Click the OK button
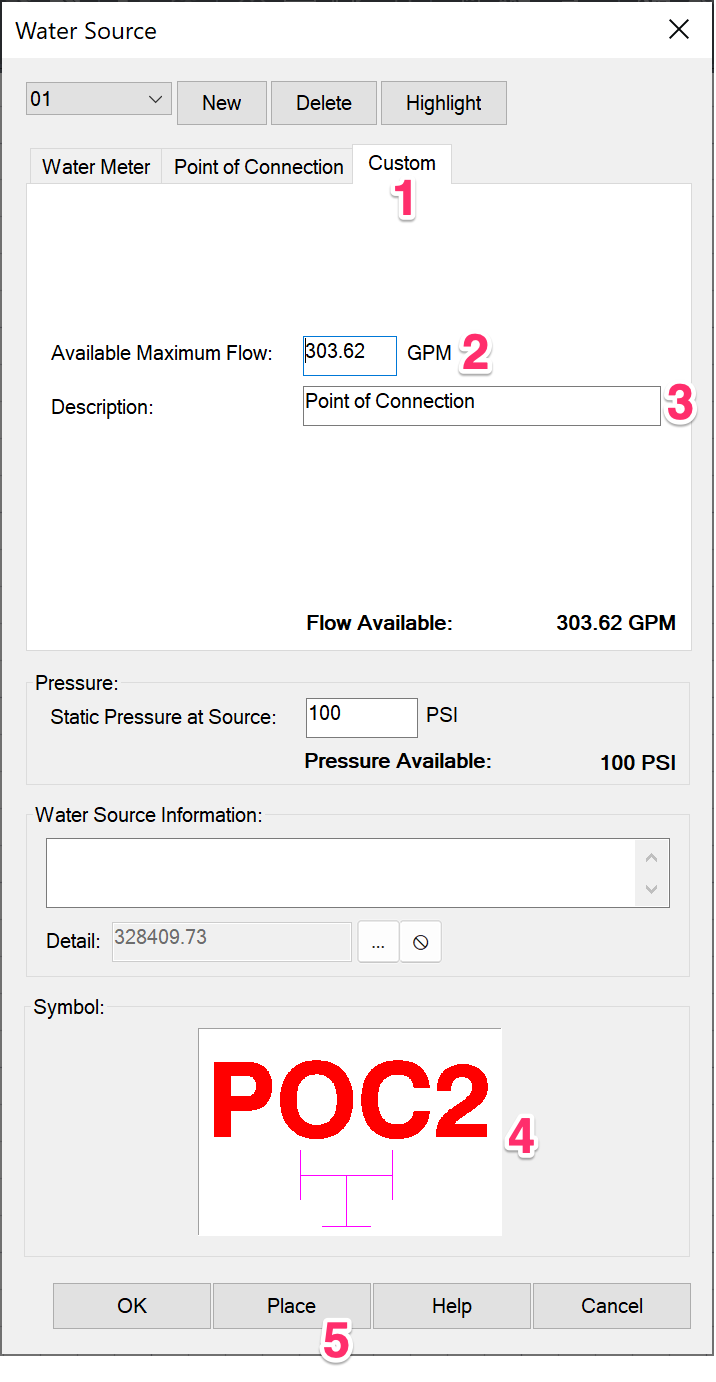 (x=132, y=1306)
